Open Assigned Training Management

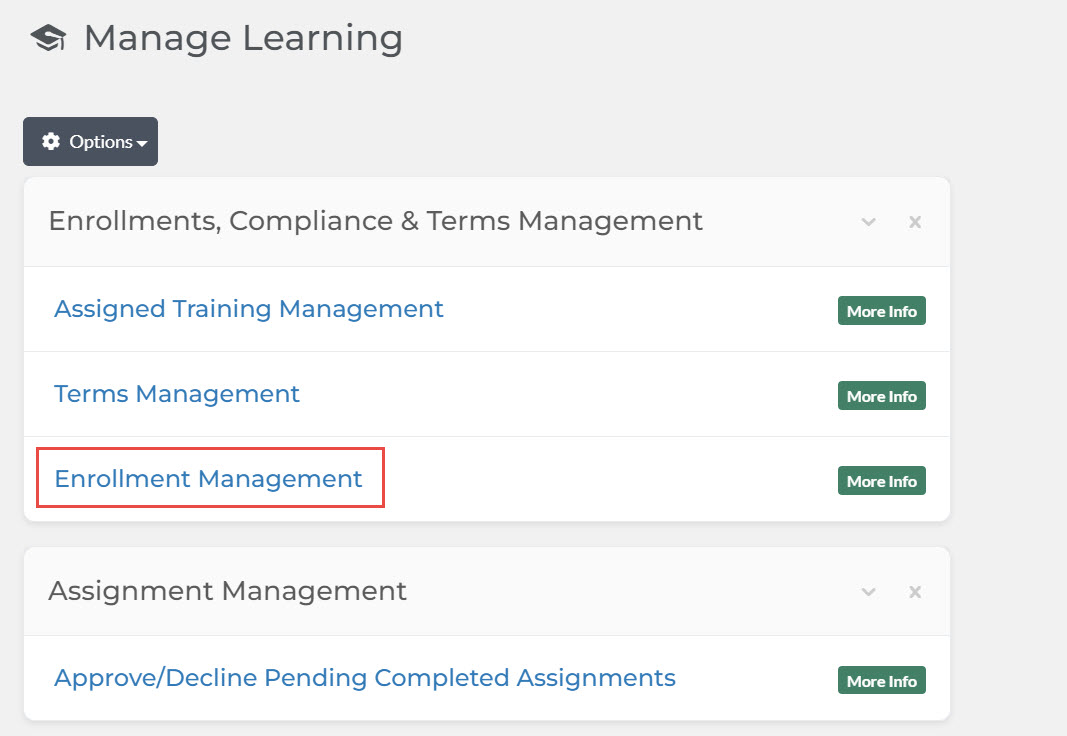click(x=248, y=309)
